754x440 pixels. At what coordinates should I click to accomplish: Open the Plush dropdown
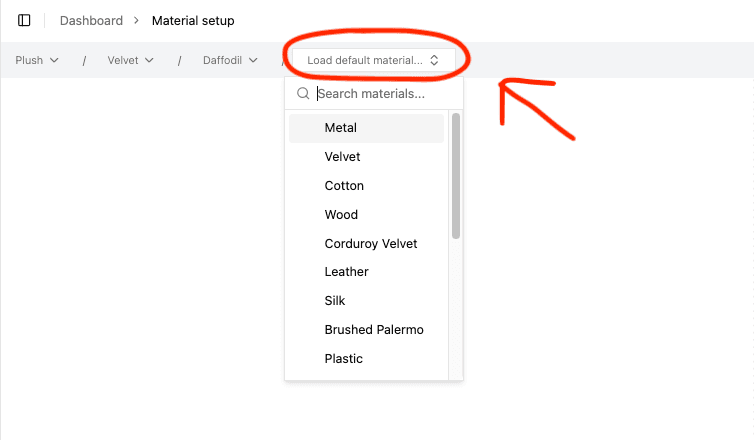click(x=37, y=60)
